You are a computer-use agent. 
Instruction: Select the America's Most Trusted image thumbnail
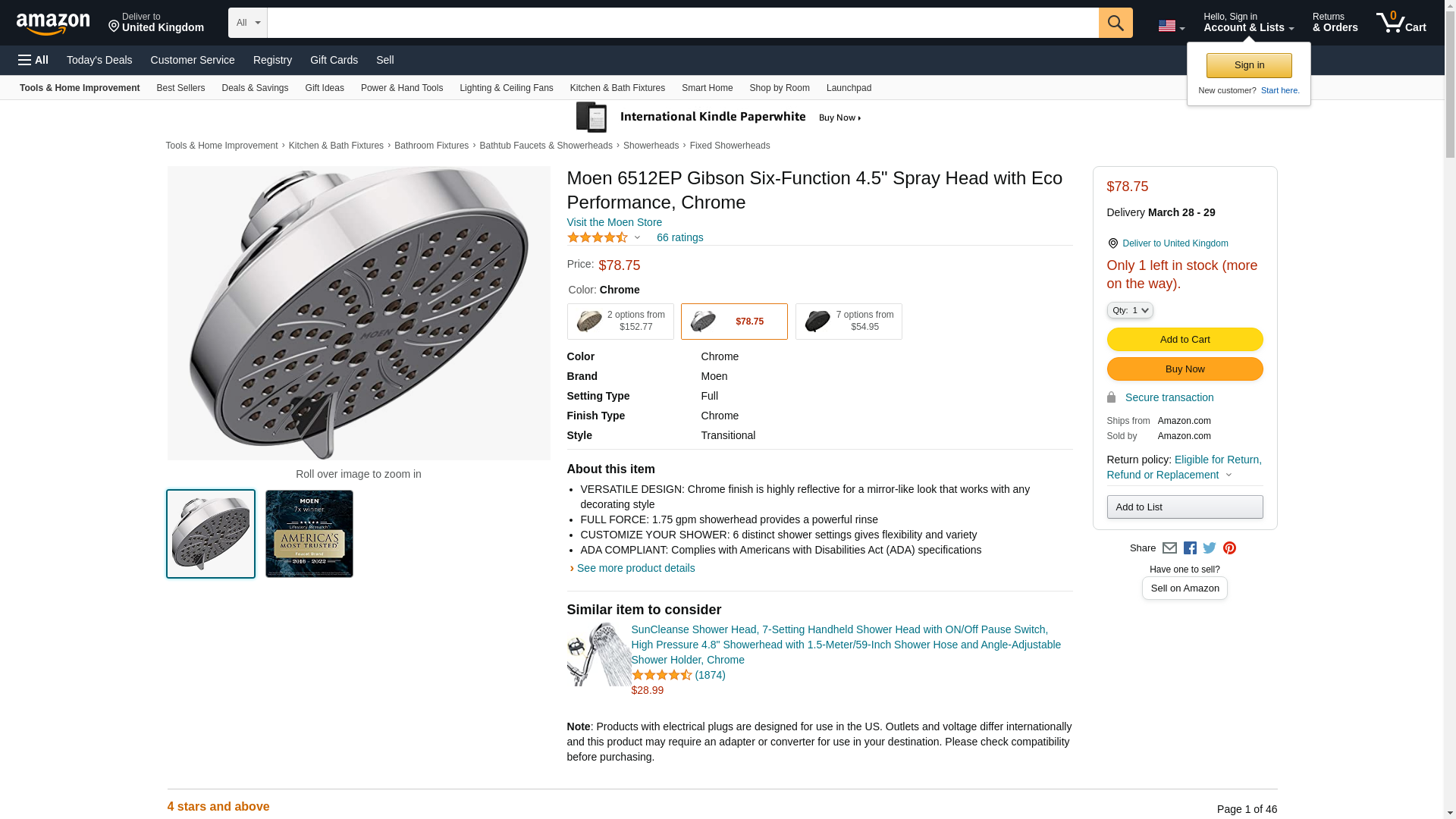coord(309,534)
